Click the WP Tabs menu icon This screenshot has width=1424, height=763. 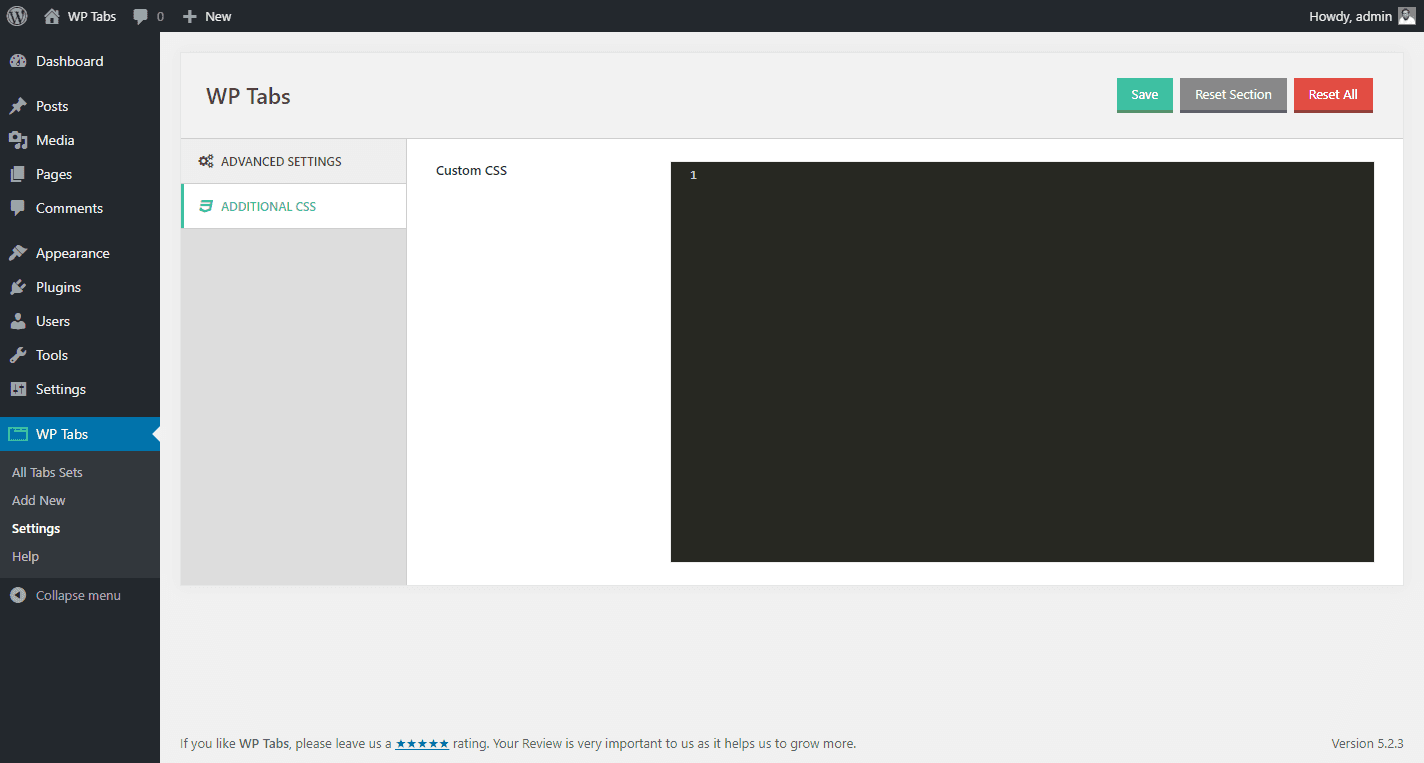coord(18,434)
